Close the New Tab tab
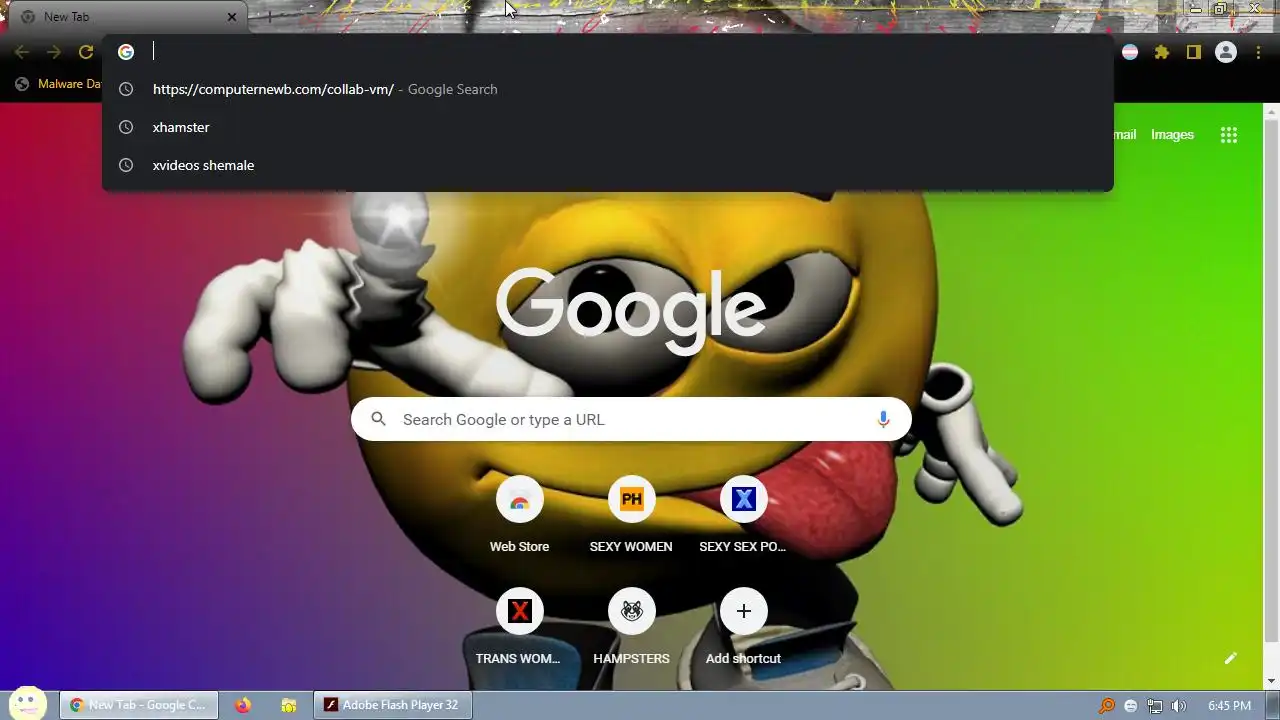Screen dimensions: 1280x720 tap(232, 17)
